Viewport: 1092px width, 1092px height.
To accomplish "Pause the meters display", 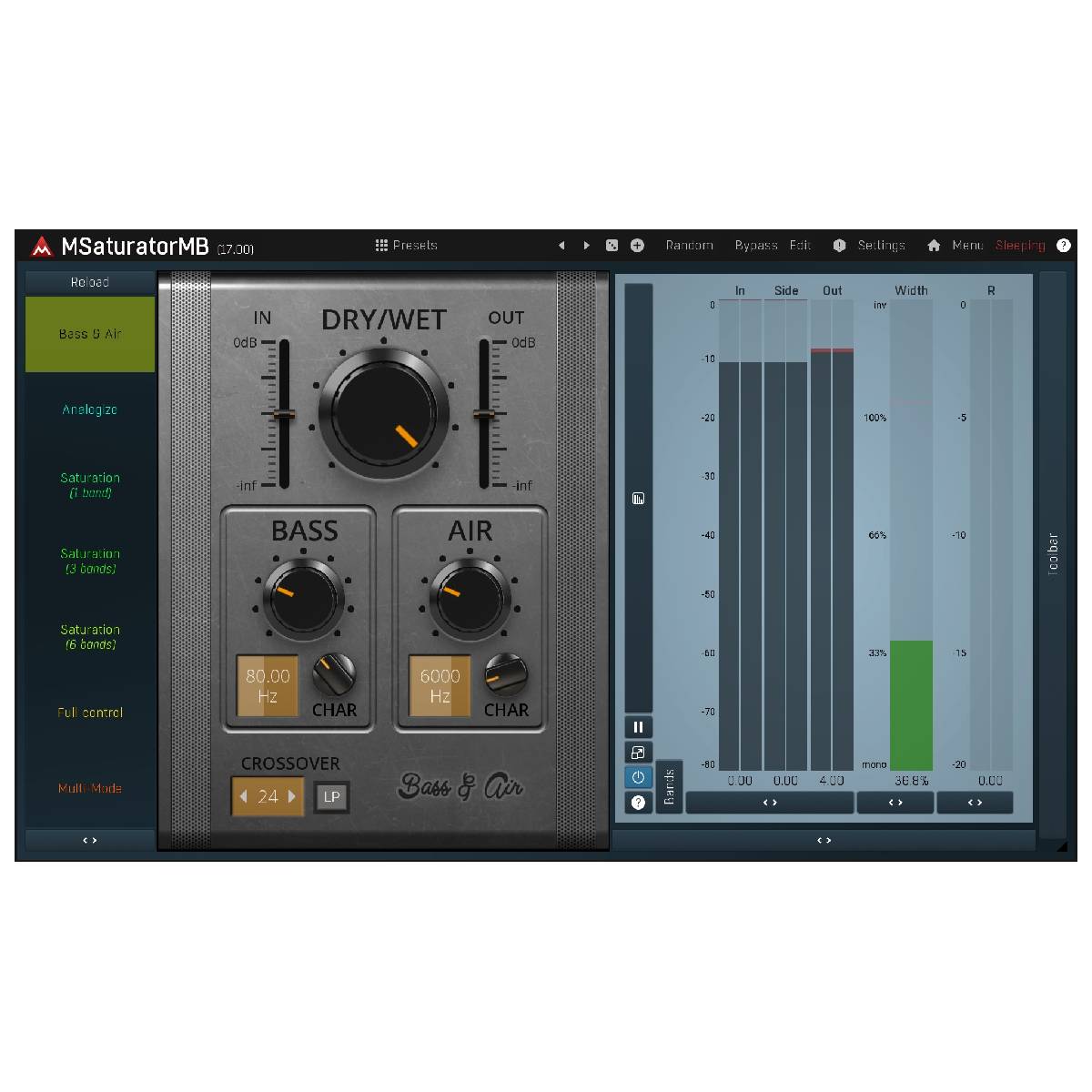I will tap(638, 727).
